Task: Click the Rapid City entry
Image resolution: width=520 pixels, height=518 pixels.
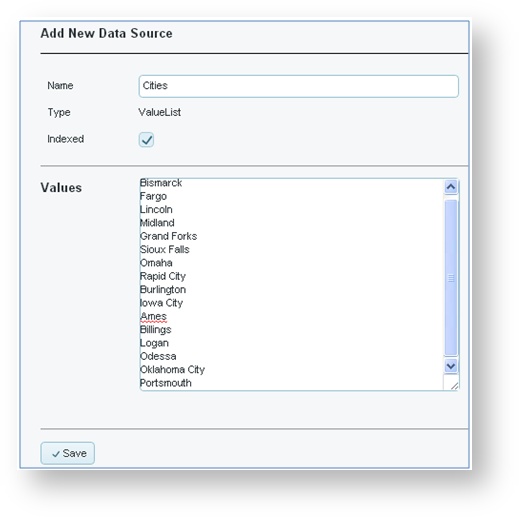Action: tap(163, 276)
